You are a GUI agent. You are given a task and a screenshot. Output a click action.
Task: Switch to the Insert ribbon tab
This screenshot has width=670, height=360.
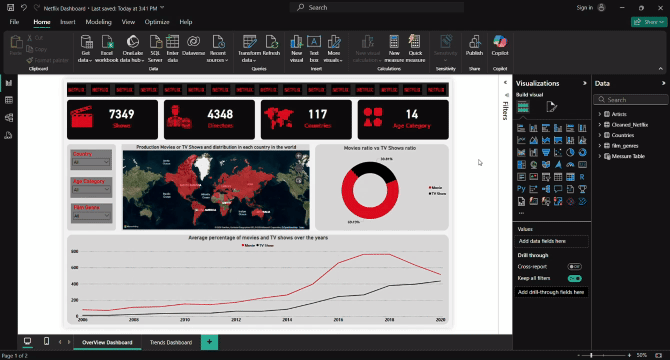tap(68, 22)
